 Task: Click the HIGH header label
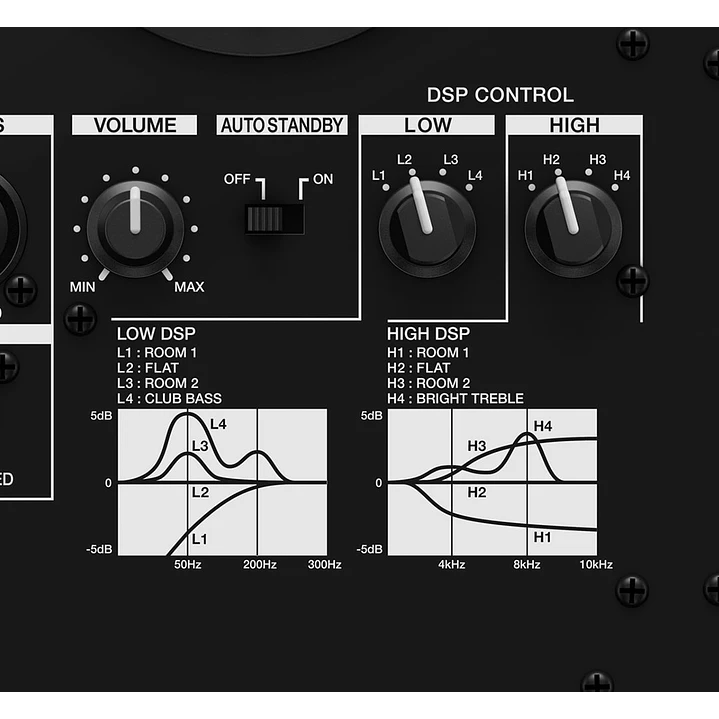(574, 125)
